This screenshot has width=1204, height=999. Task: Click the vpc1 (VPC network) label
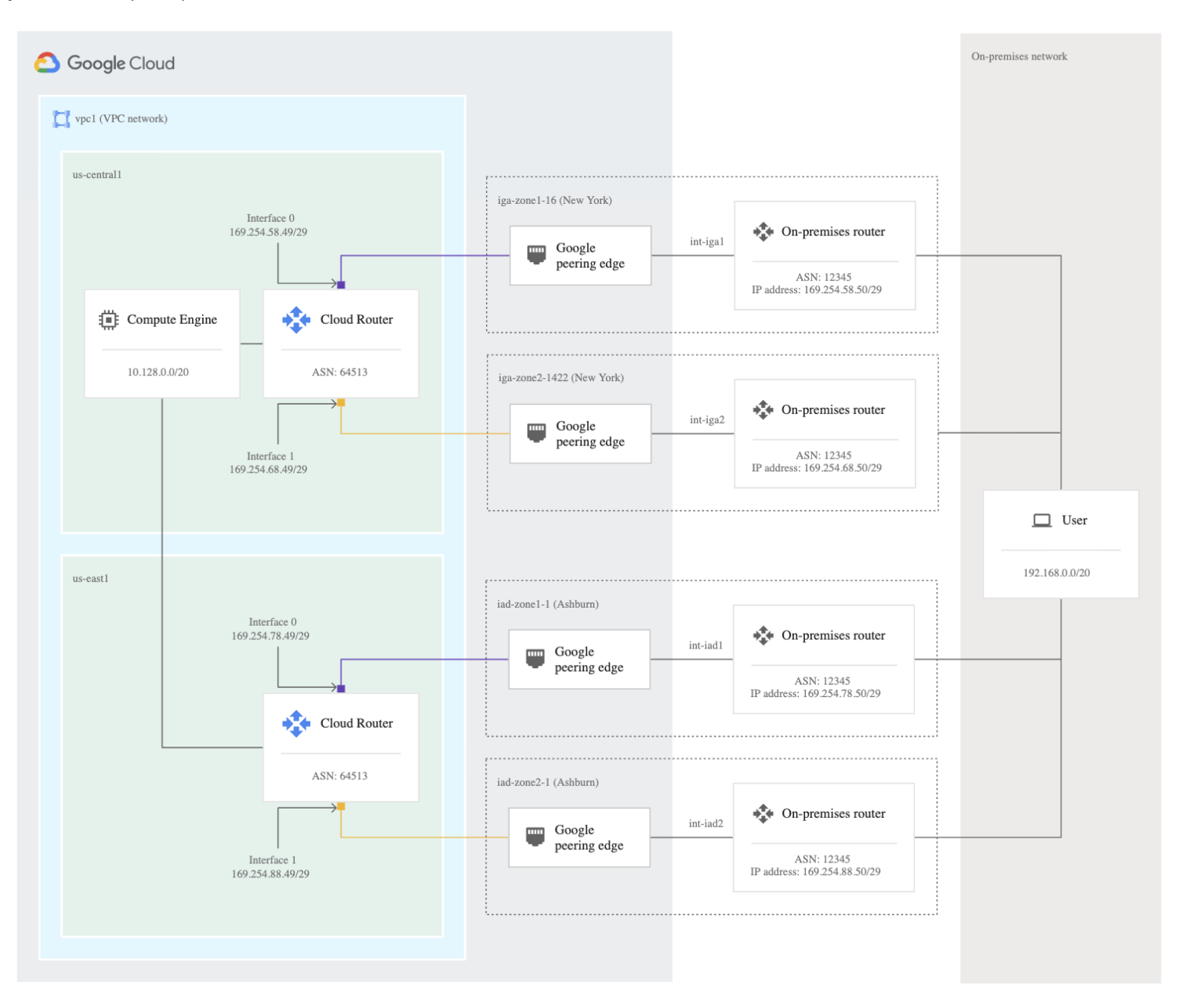(121, 119)
